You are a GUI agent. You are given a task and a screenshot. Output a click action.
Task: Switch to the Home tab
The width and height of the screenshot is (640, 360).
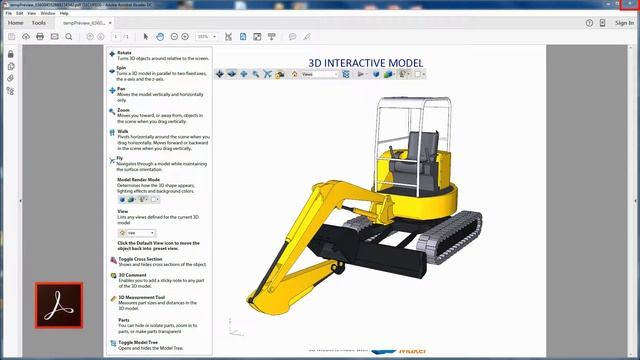(x=16, y=23)
